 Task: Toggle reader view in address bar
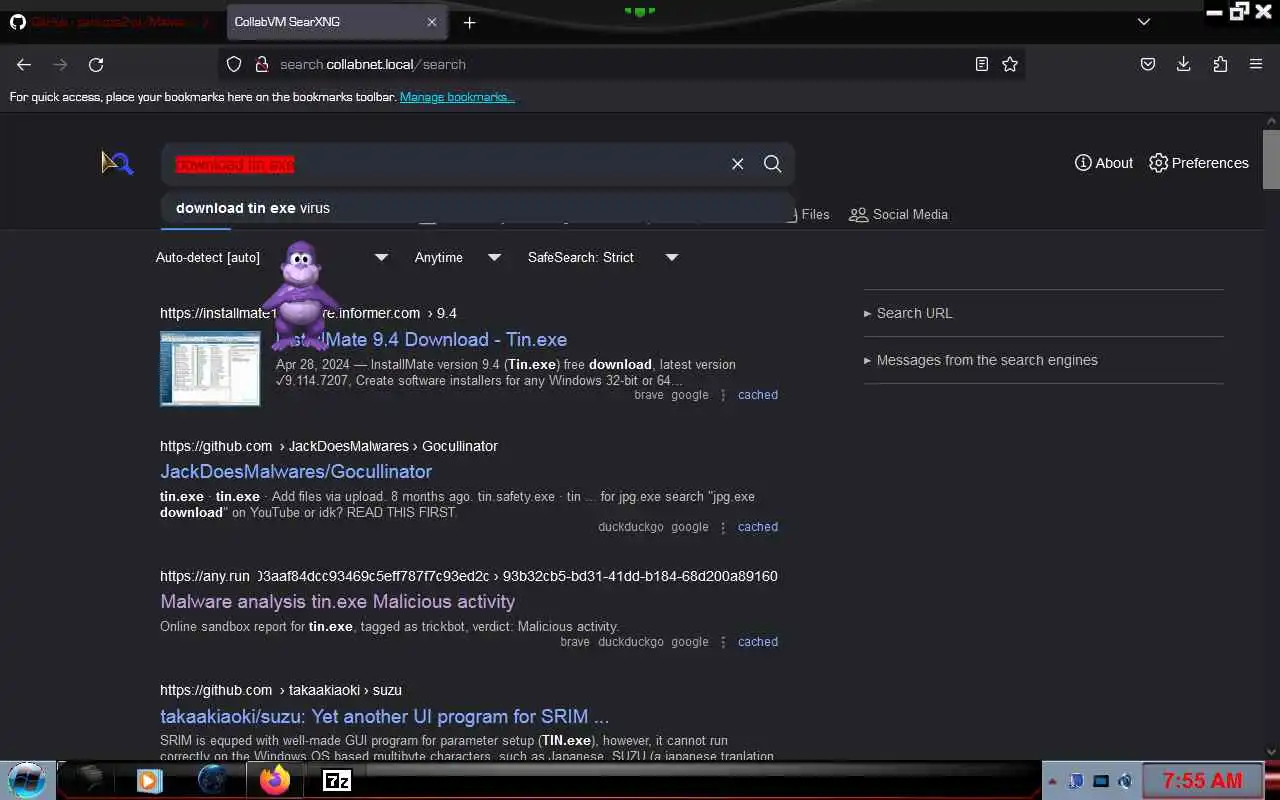click(982, 64)
